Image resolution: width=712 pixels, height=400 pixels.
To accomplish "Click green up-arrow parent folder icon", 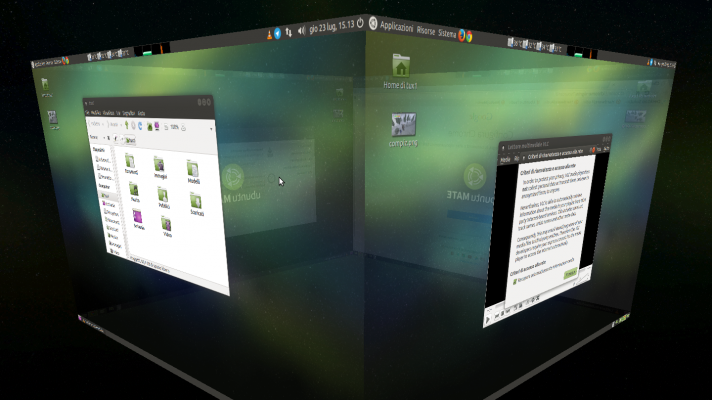I will point(127,124).
